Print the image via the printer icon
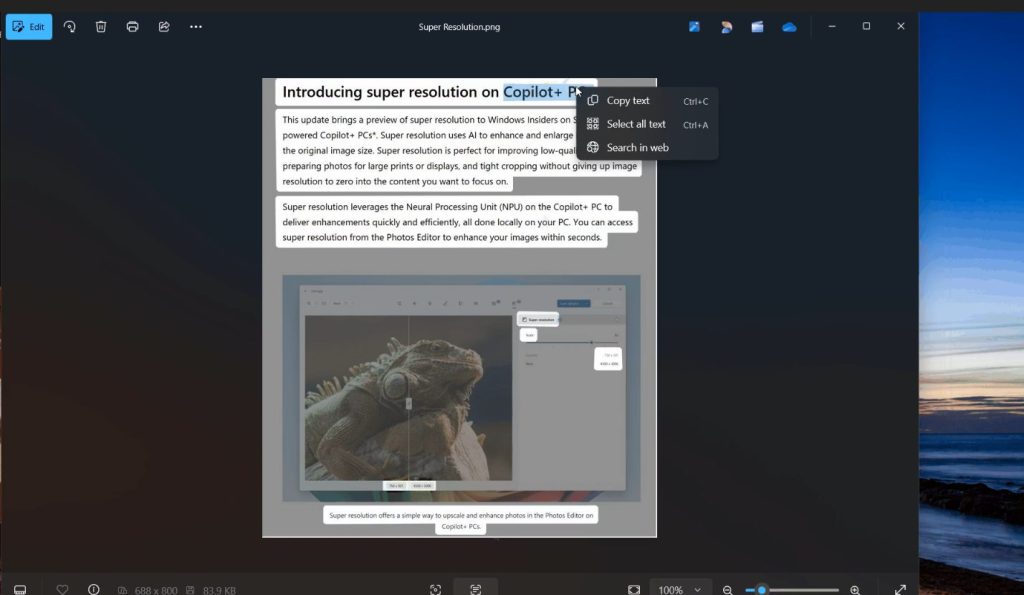Viewport: 1024px width, 595px height. (133, 27)
